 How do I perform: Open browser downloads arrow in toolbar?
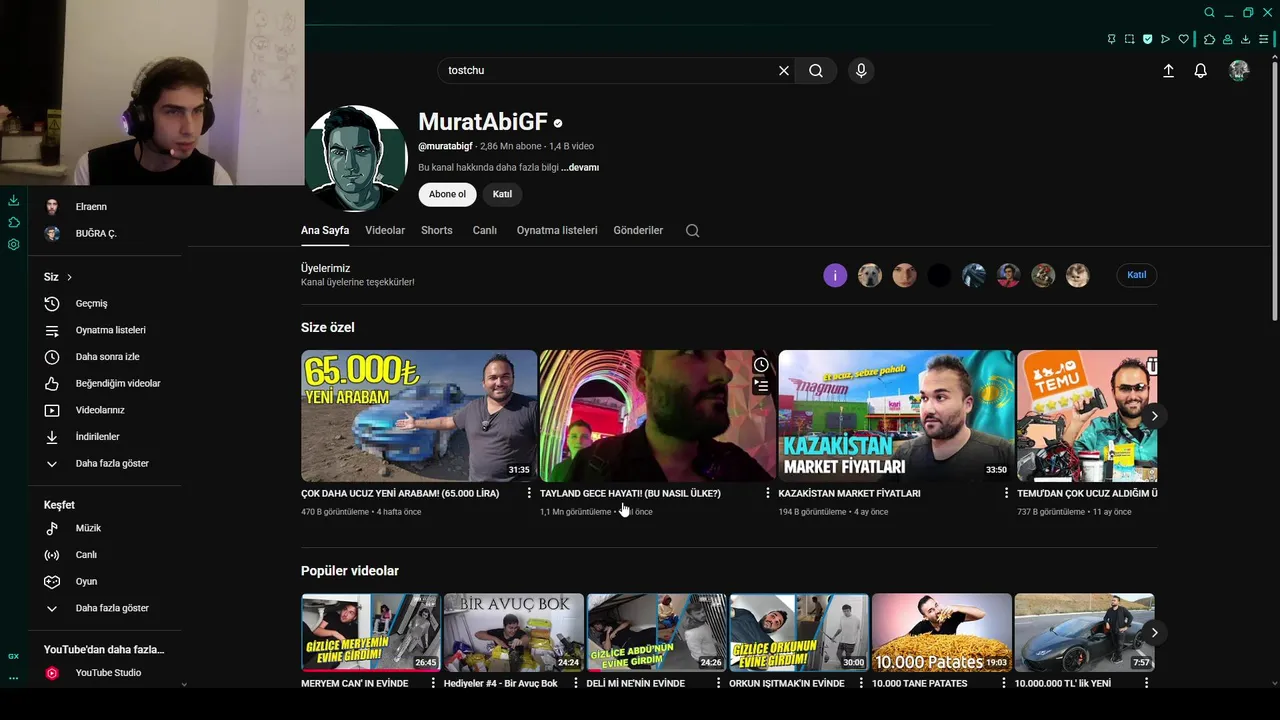pyautogui.click(x=1245, y=39)
